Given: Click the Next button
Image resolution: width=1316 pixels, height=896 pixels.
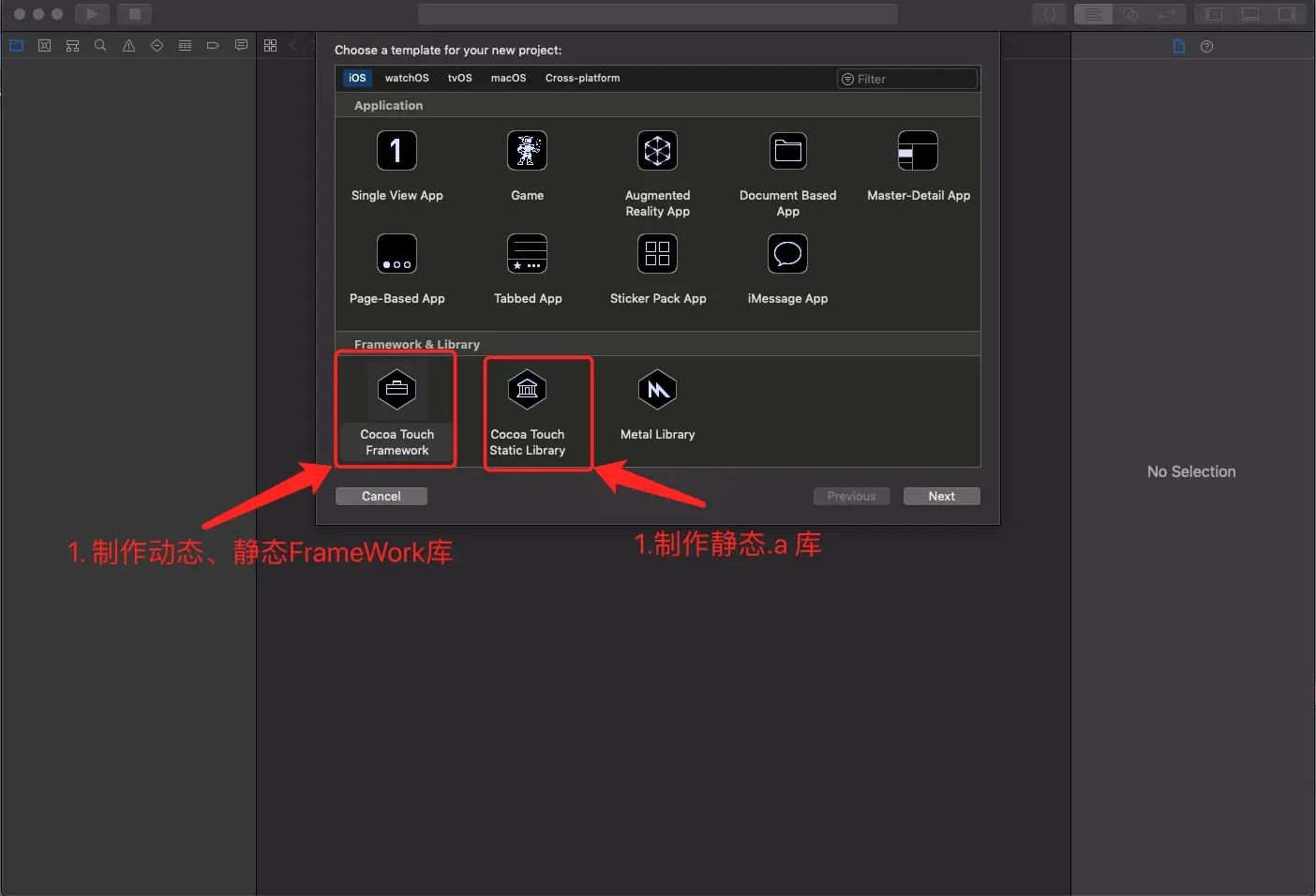Looking at the screenshot, I should point(941,496).
